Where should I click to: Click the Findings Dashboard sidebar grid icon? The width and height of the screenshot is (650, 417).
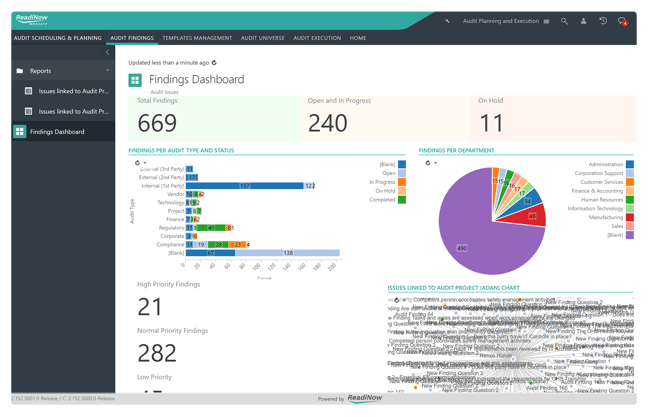(x=19, y=131)
